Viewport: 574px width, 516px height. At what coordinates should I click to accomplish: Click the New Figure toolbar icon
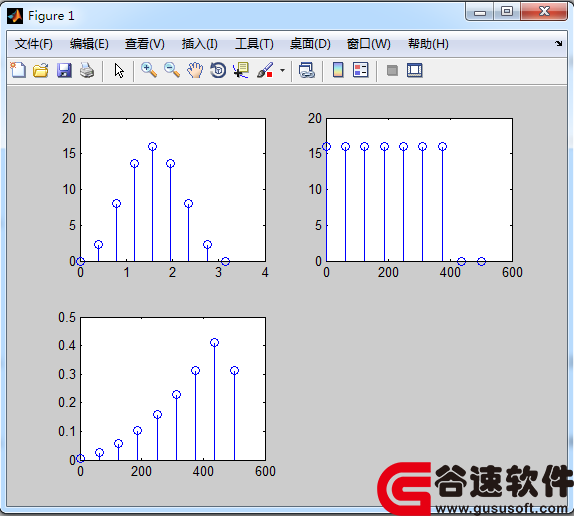tap(18, 70)
